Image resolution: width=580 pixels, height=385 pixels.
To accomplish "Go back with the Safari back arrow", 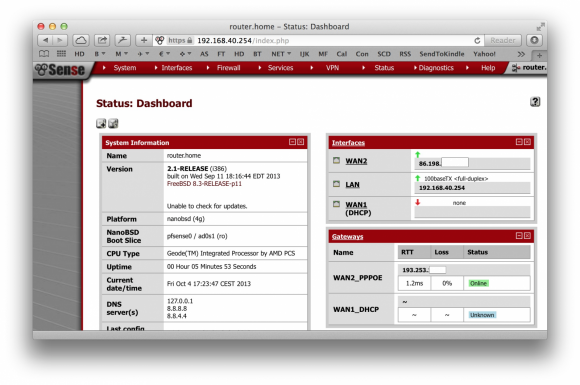I will pyautogui.click(x=45, y=40).
